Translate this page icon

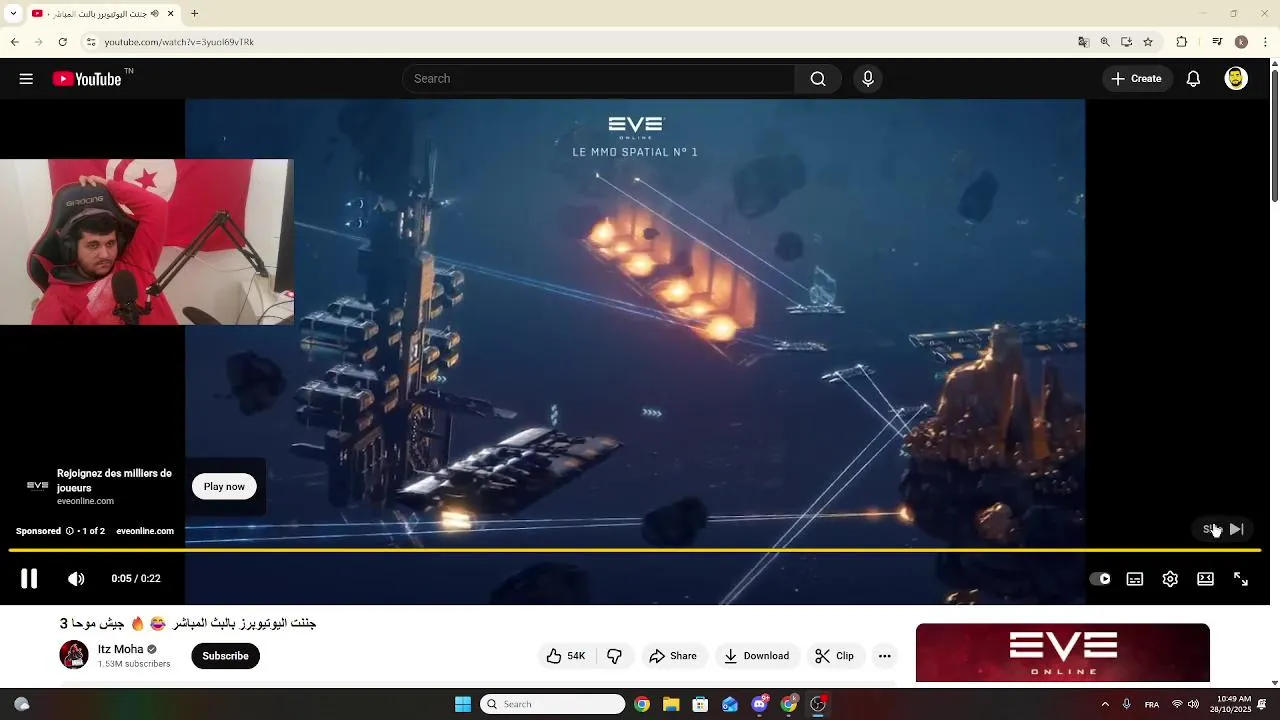pyautogui.click(x=1083, y=42)
